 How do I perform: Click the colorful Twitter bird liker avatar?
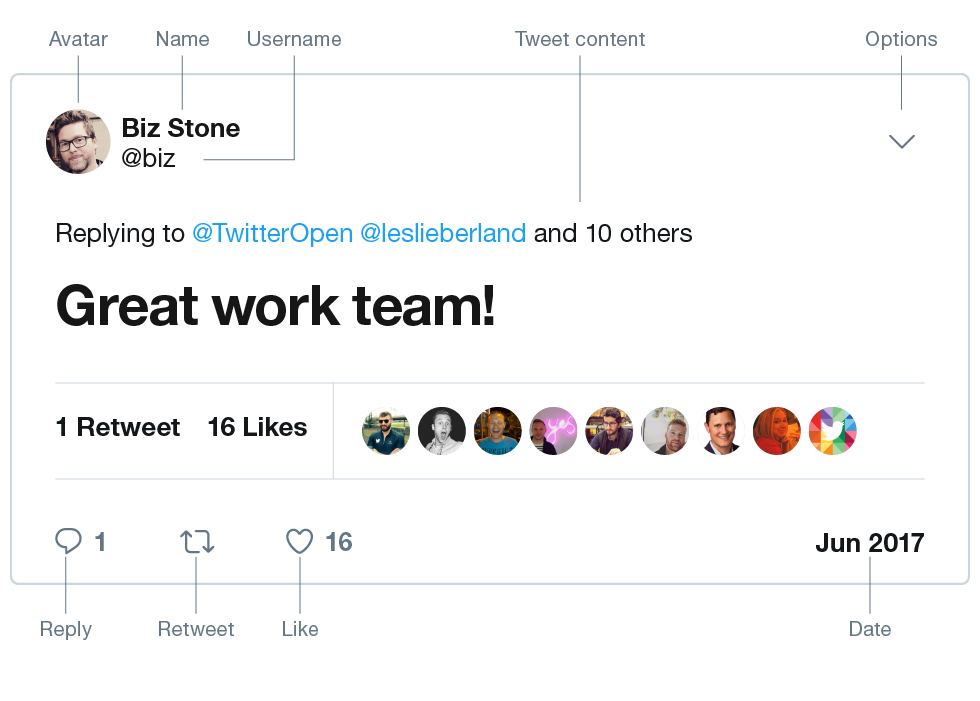click(x=832, y=431)
